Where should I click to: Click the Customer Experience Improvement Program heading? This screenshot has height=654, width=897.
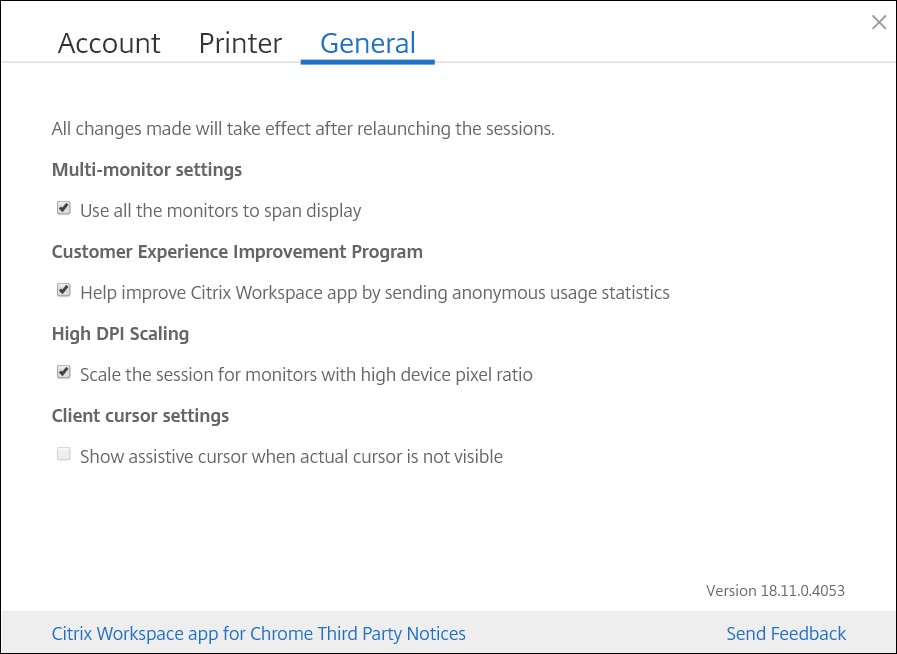pyautogui.click(x=237, y=251)
